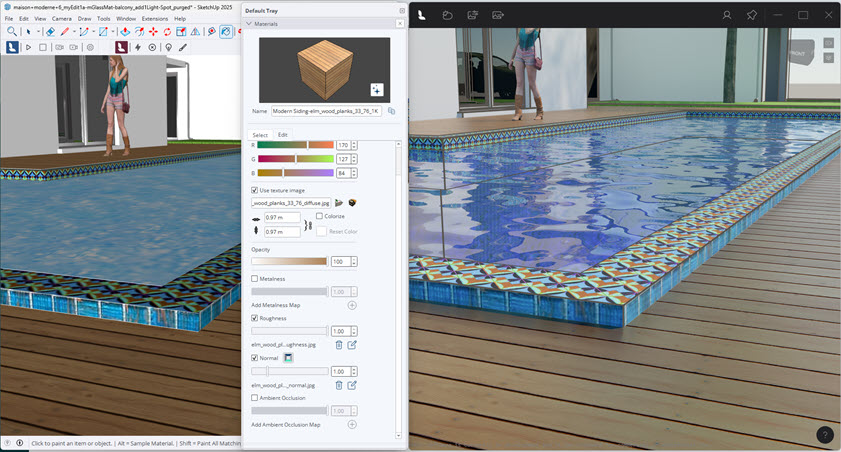Pin the render window with the pin icon
The image size is (841, 452).
pos(751,15)
